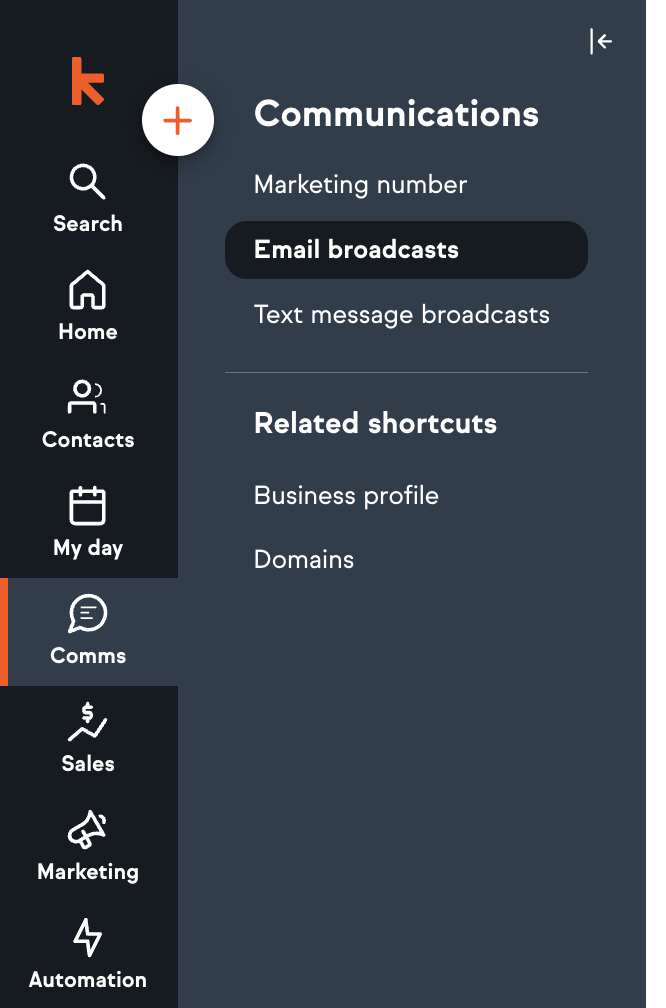Open Sales via the dollar chart icon

(x=87, y=722)
